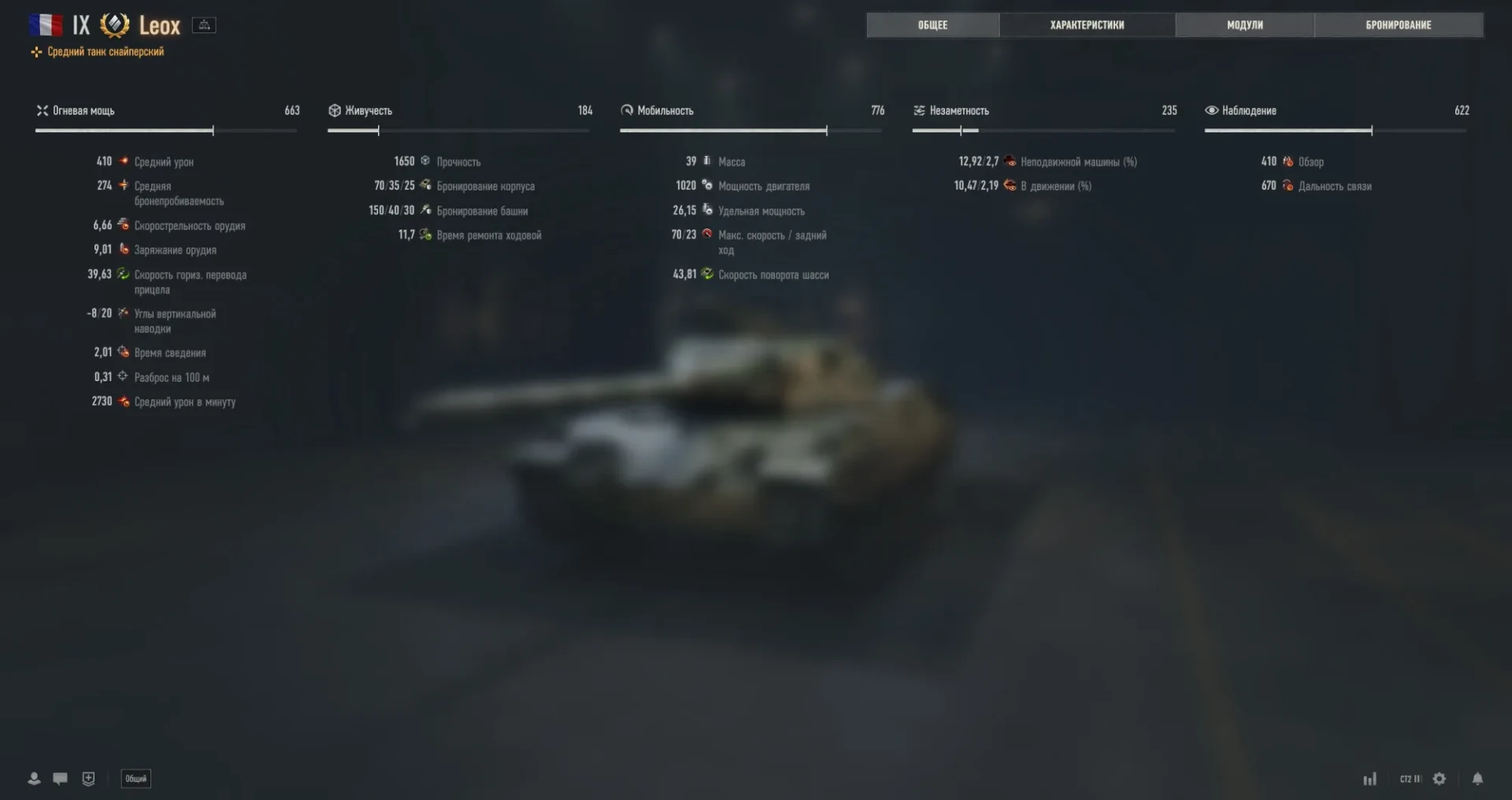
Task: Click the compare vehicle scales icon
Action: point(204,25)
